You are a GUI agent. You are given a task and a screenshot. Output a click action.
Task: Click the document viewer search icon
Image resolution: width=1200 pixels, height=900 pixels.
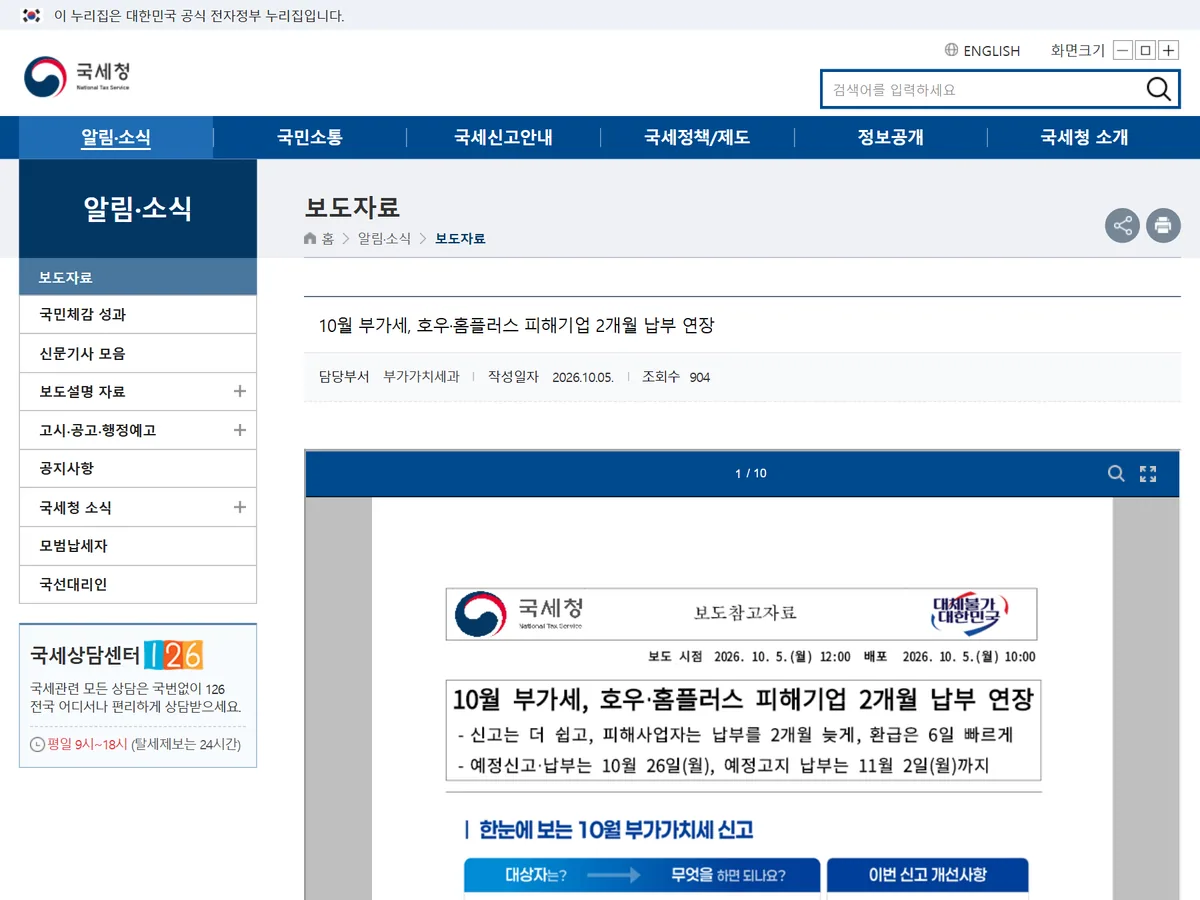click(1116, 473)
